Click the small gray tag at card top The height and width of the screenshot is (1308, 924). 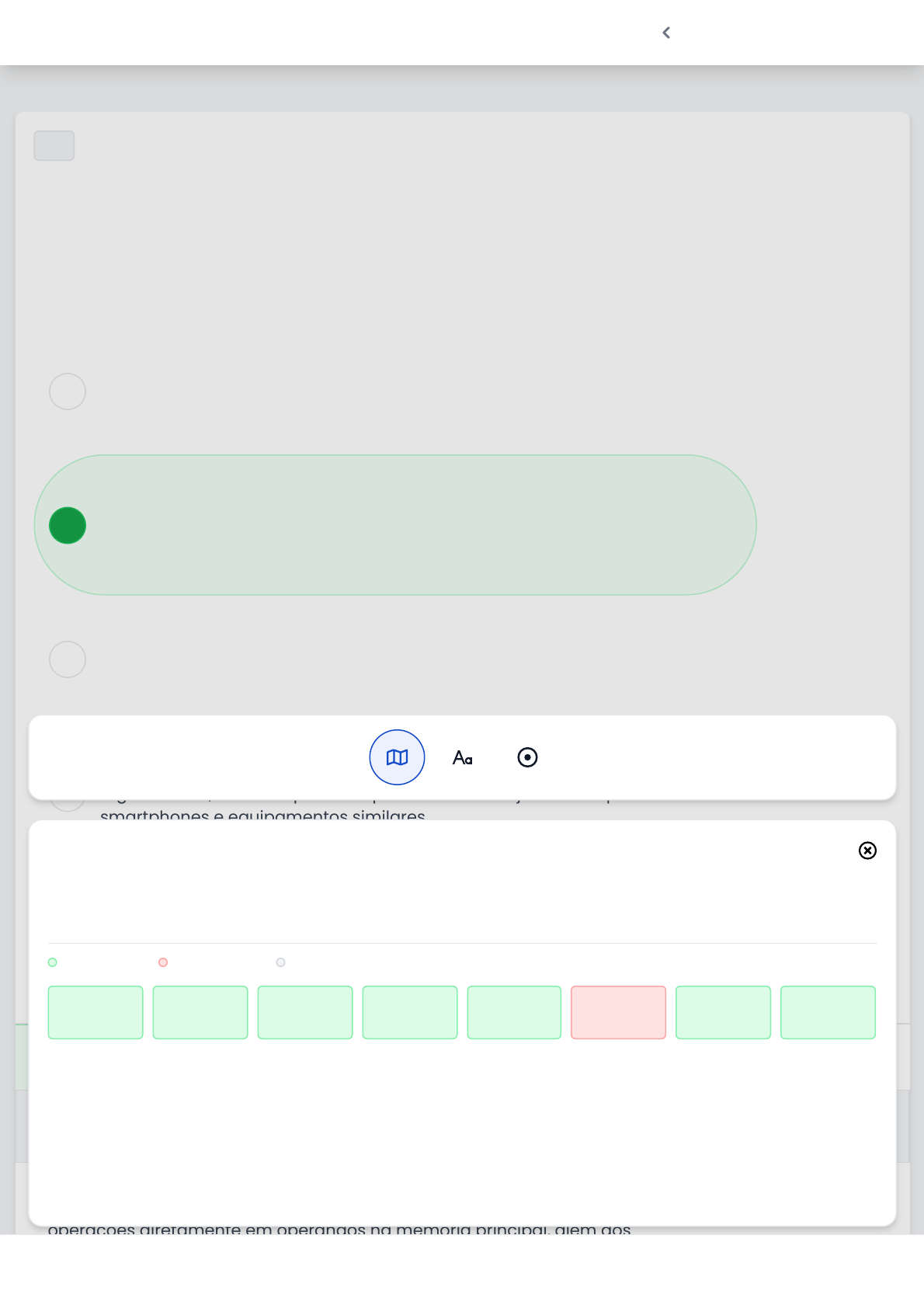click(54, 146)
